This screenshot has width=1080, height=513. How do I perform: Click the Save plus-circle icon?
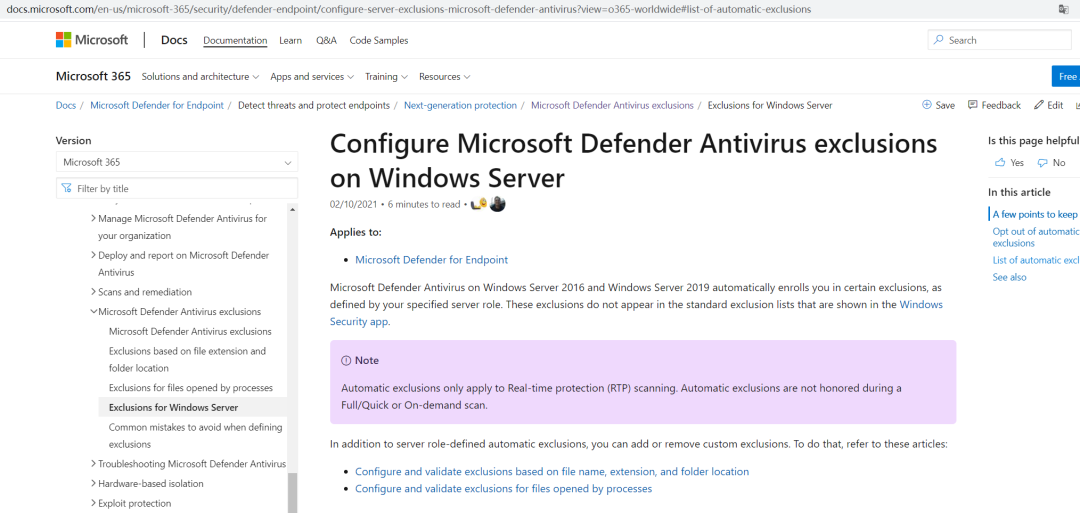926,105
